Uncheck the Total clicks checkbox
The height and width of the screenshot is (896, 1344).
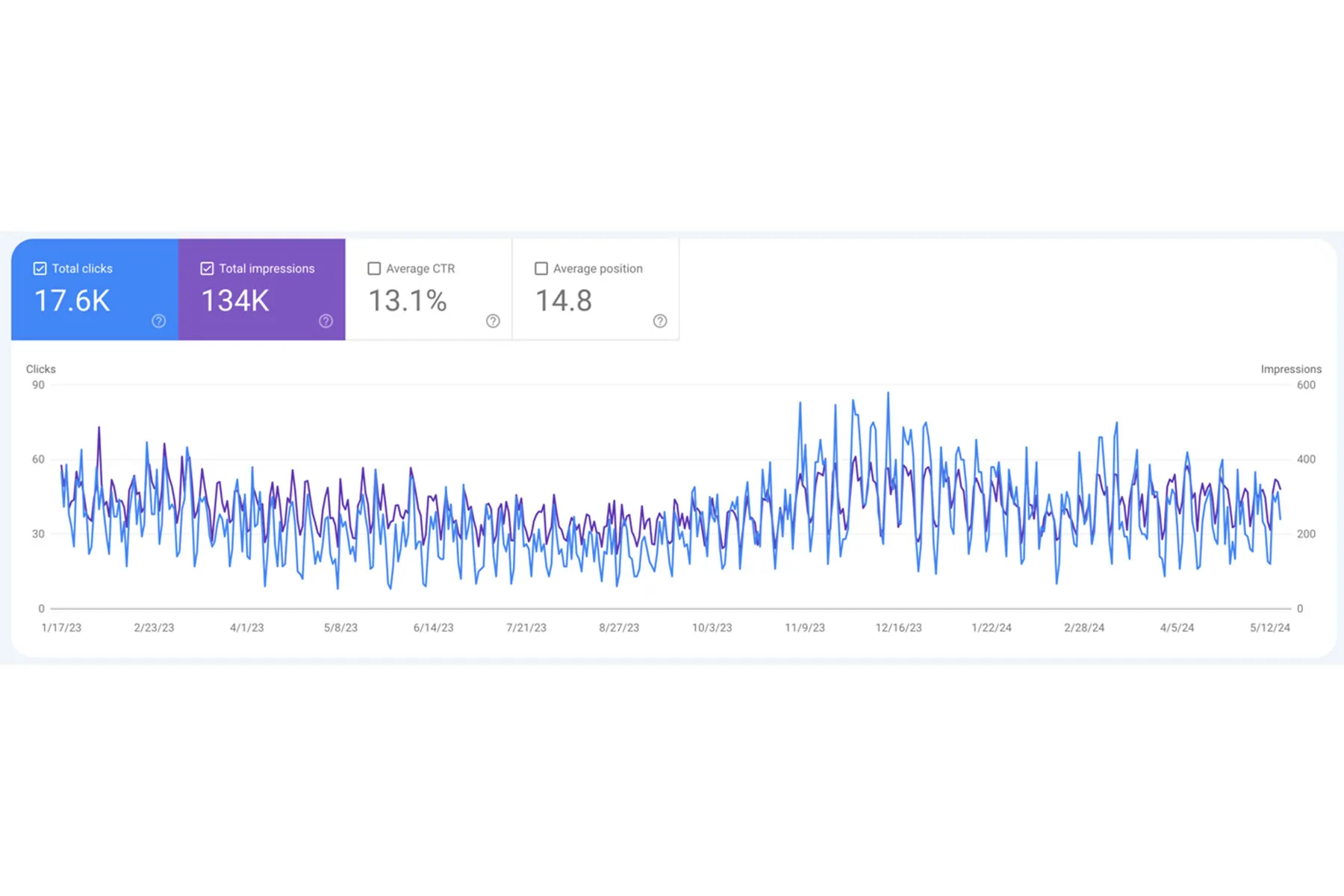click(40, 269)
